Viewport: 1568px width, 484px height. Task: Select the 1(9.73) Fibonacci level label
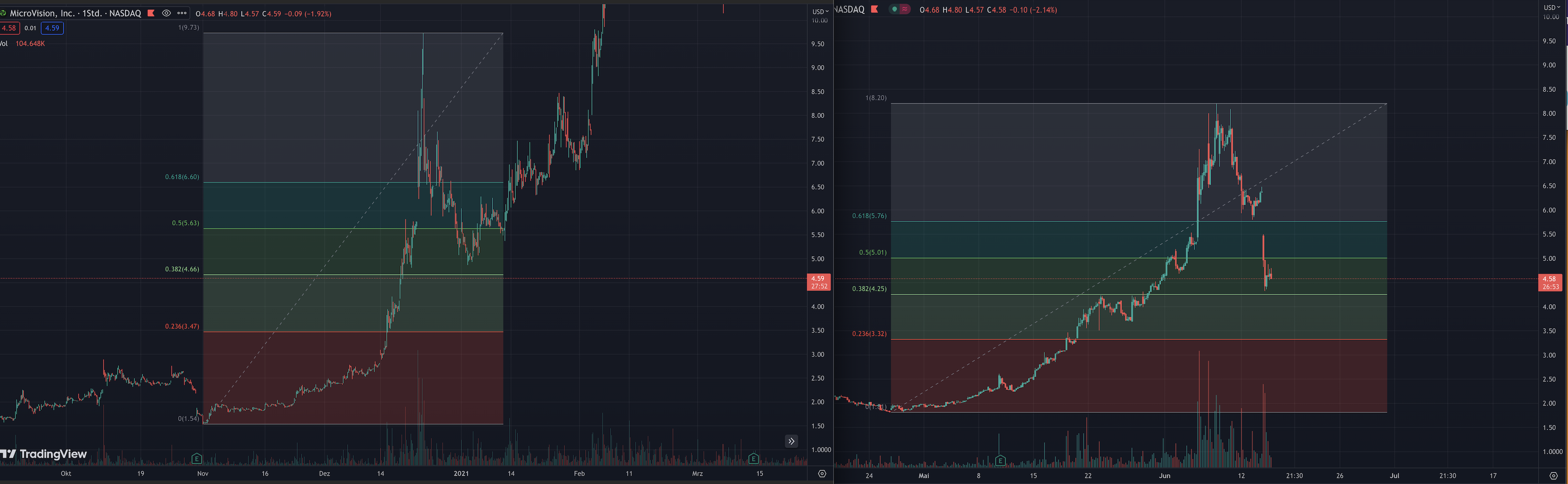(189, 27)
